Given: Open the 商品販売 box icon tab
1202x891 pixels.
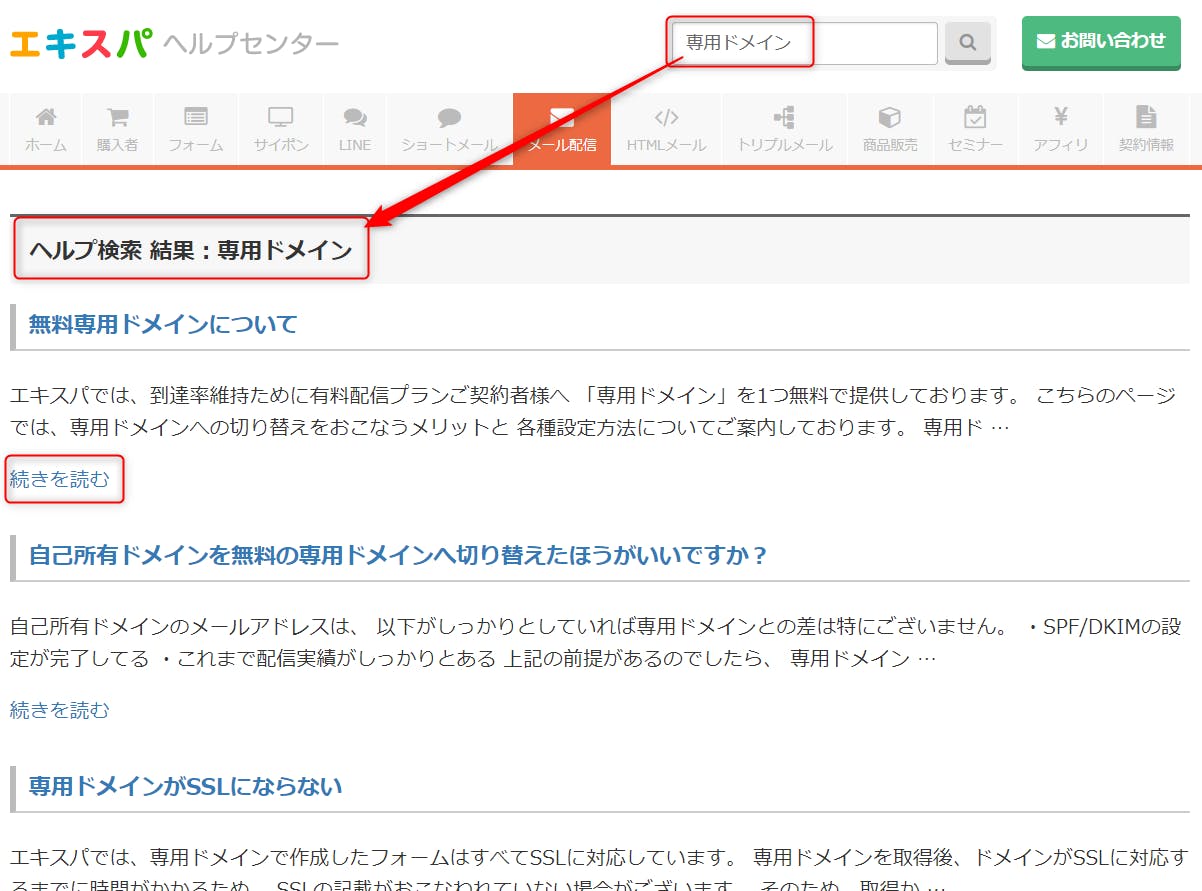Looking at the screenshot, I should point(889,129).
